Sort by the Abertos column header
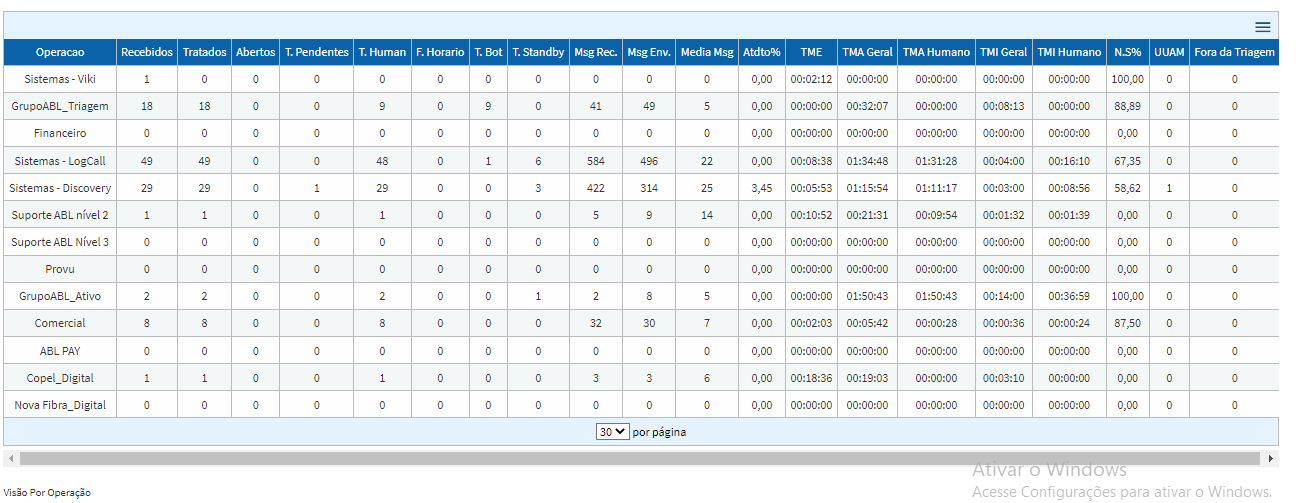1298x503 pixels. 255,52
